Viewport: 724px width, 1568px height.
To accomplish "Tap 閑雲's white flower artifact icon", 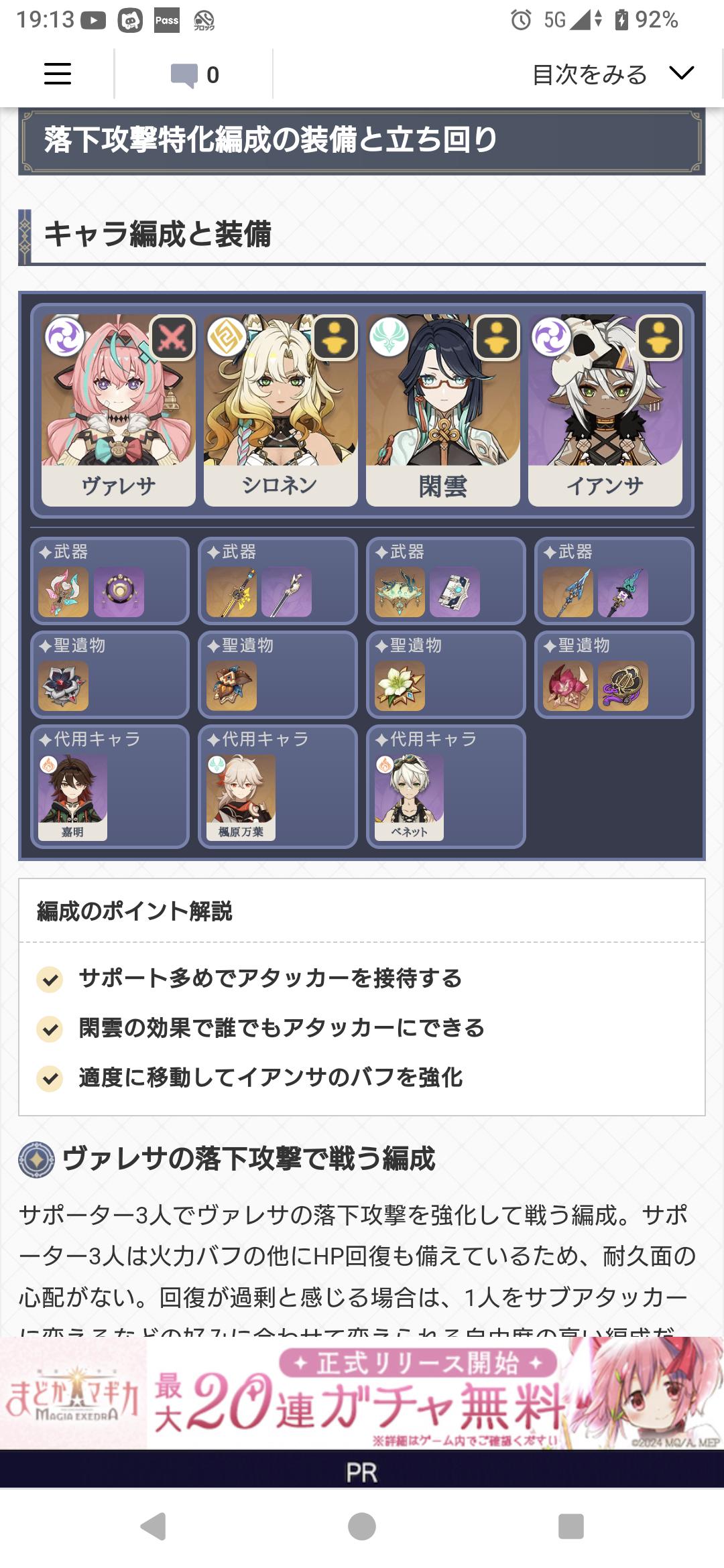I will 400,686.
